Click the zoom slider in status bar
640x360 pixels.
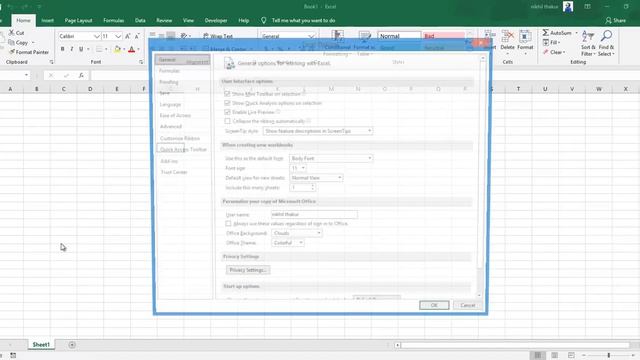point(608,356)
